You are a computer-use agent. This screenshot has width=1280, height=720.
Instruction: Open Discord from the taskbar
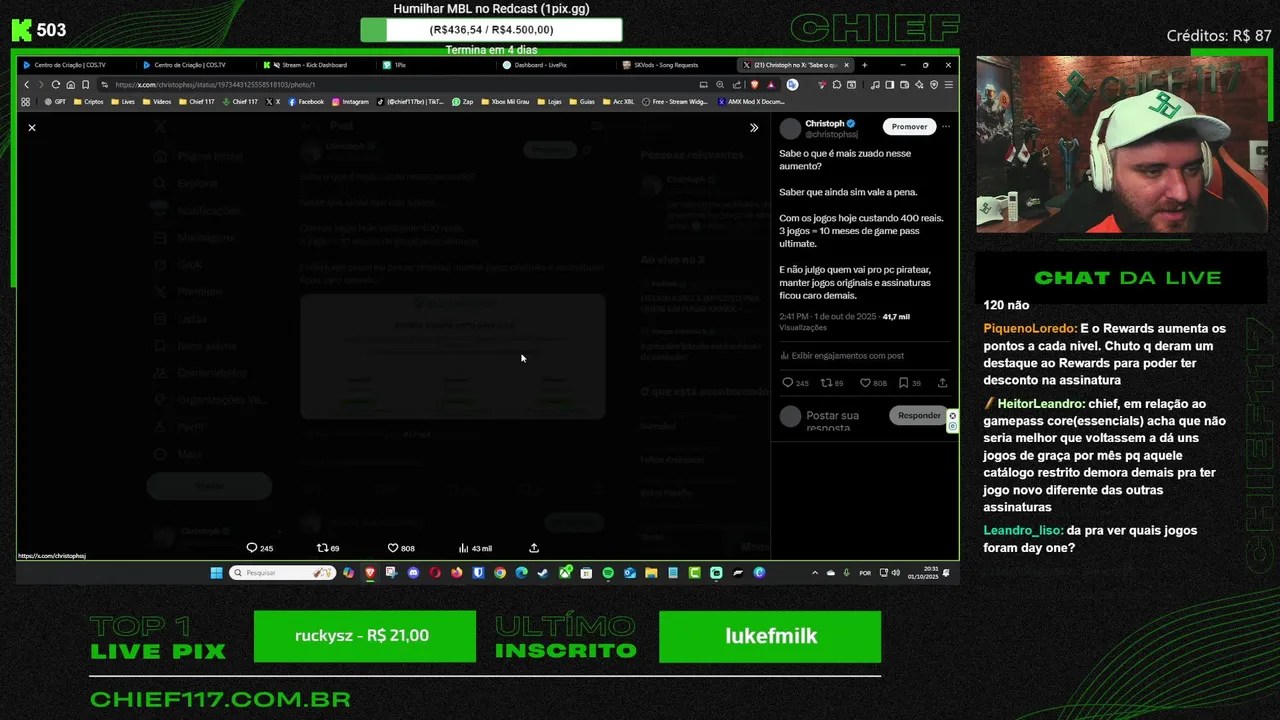click(413, 573)
